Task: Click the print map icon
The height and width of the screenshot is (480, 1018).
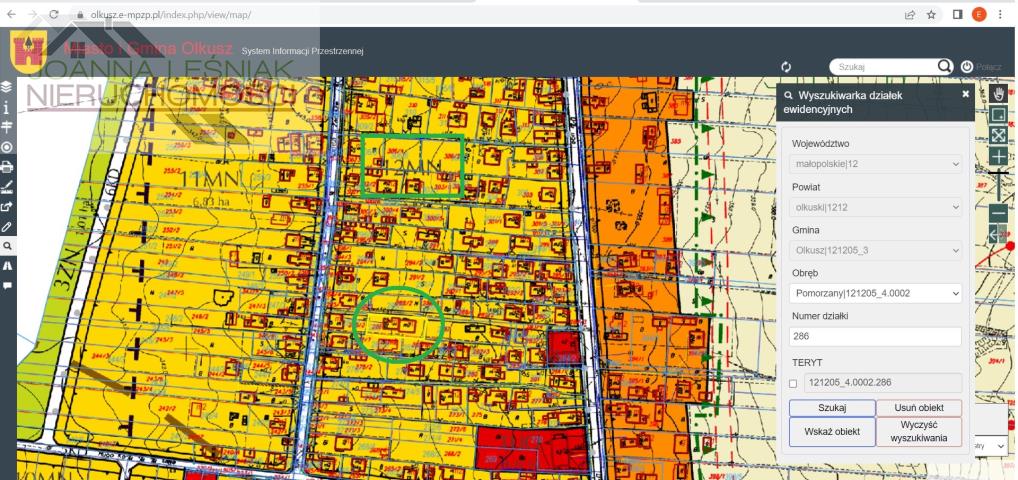Action: 6,166
